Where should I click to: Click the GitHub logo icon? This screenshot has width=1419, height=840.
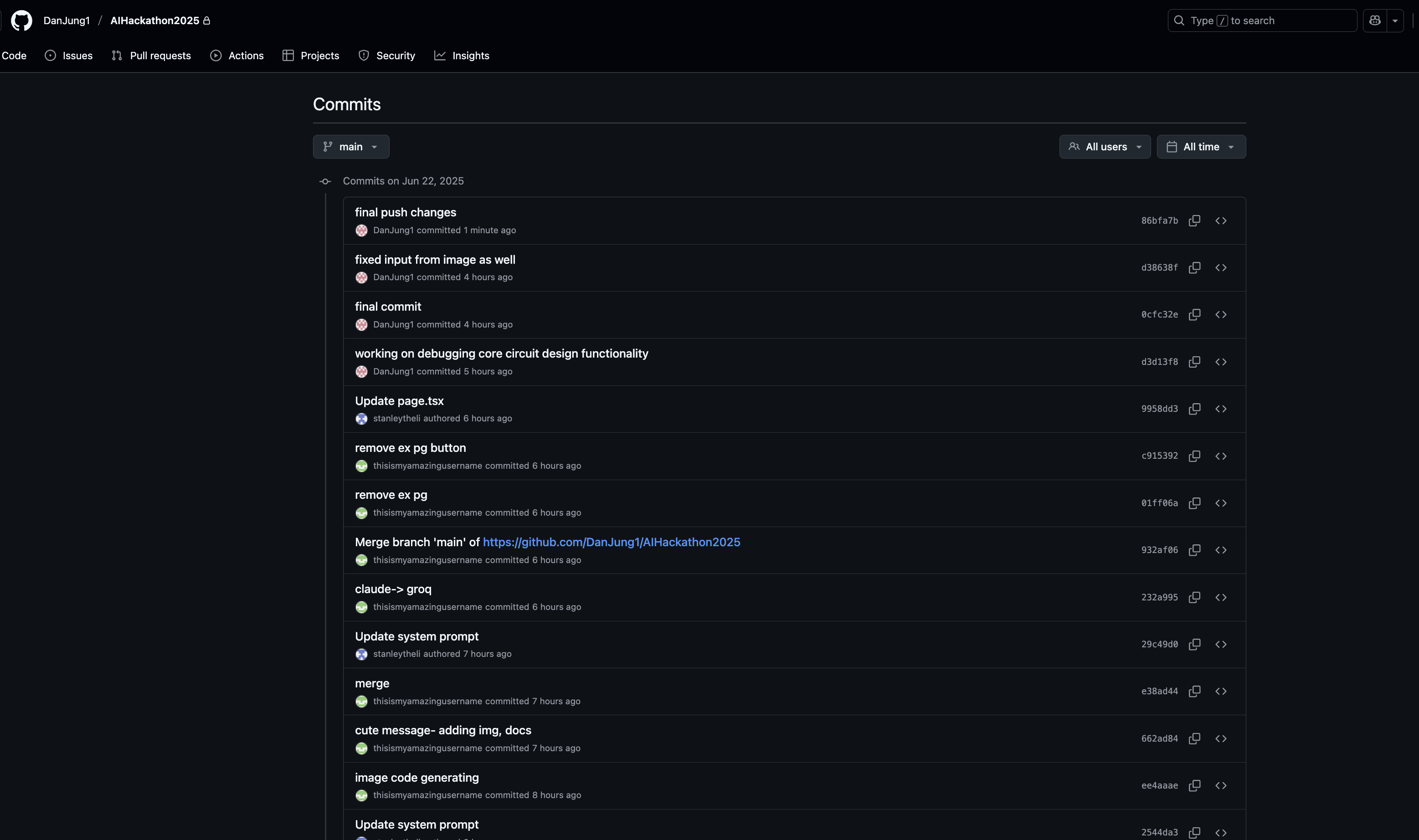click(x=21, y=20)
